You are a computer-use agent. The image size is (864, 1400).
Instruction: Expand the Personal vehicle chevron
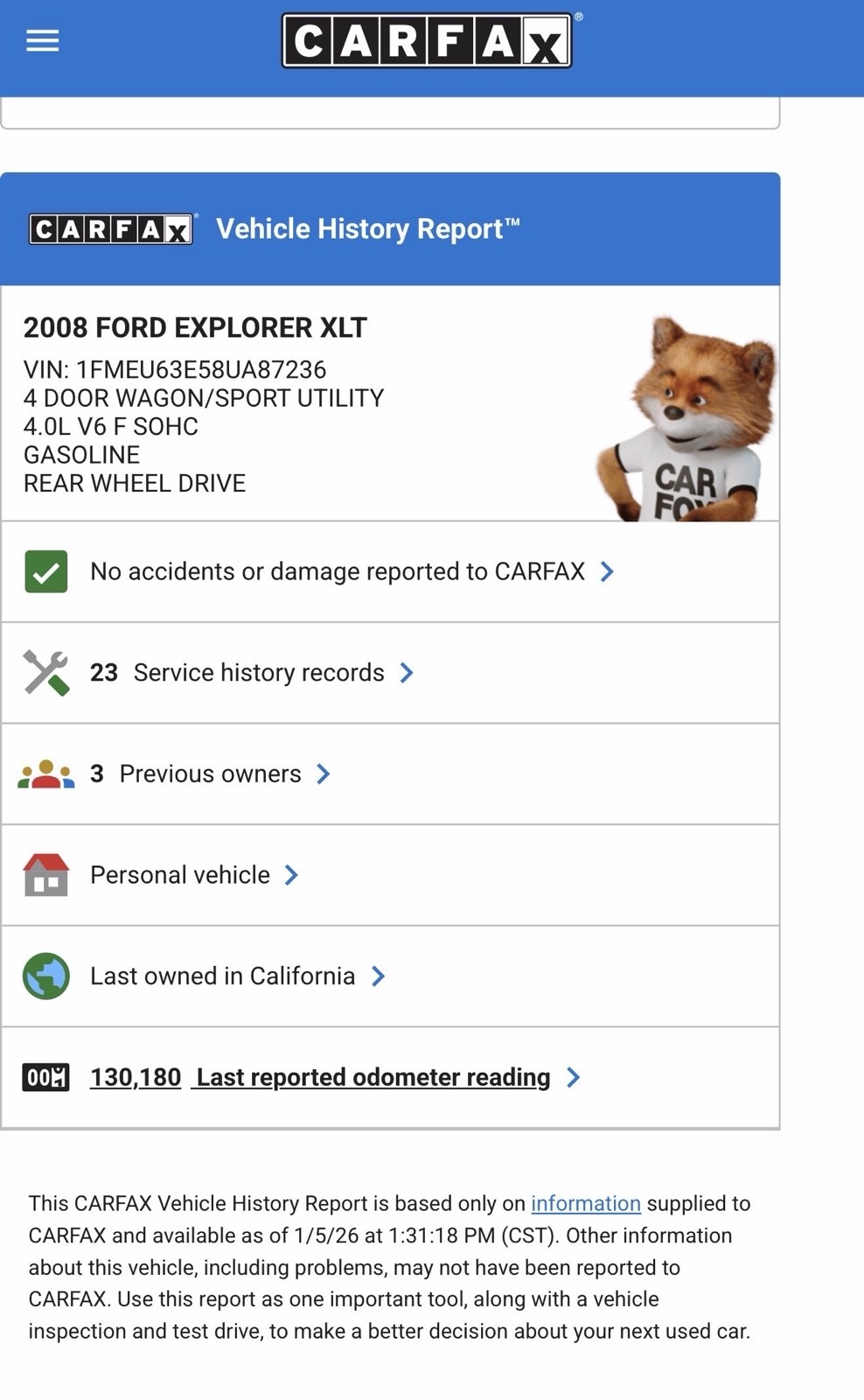tap(292, 875)
